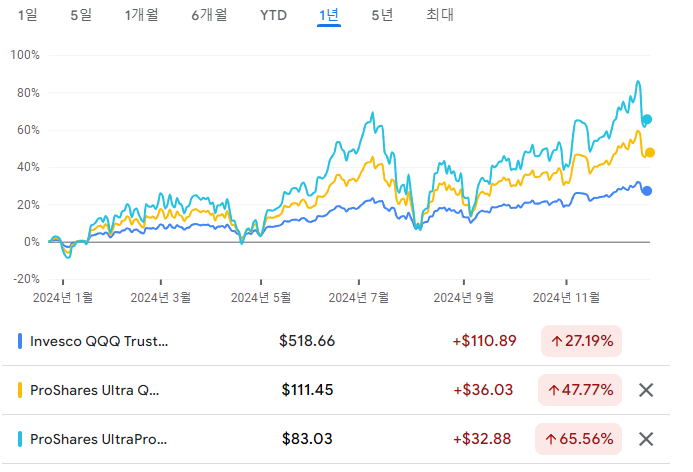This screenshot has height=472, width=693.
Task: Click the 2024년 9월 axis label
Action: pyautogui.click(x=464, y=297)
